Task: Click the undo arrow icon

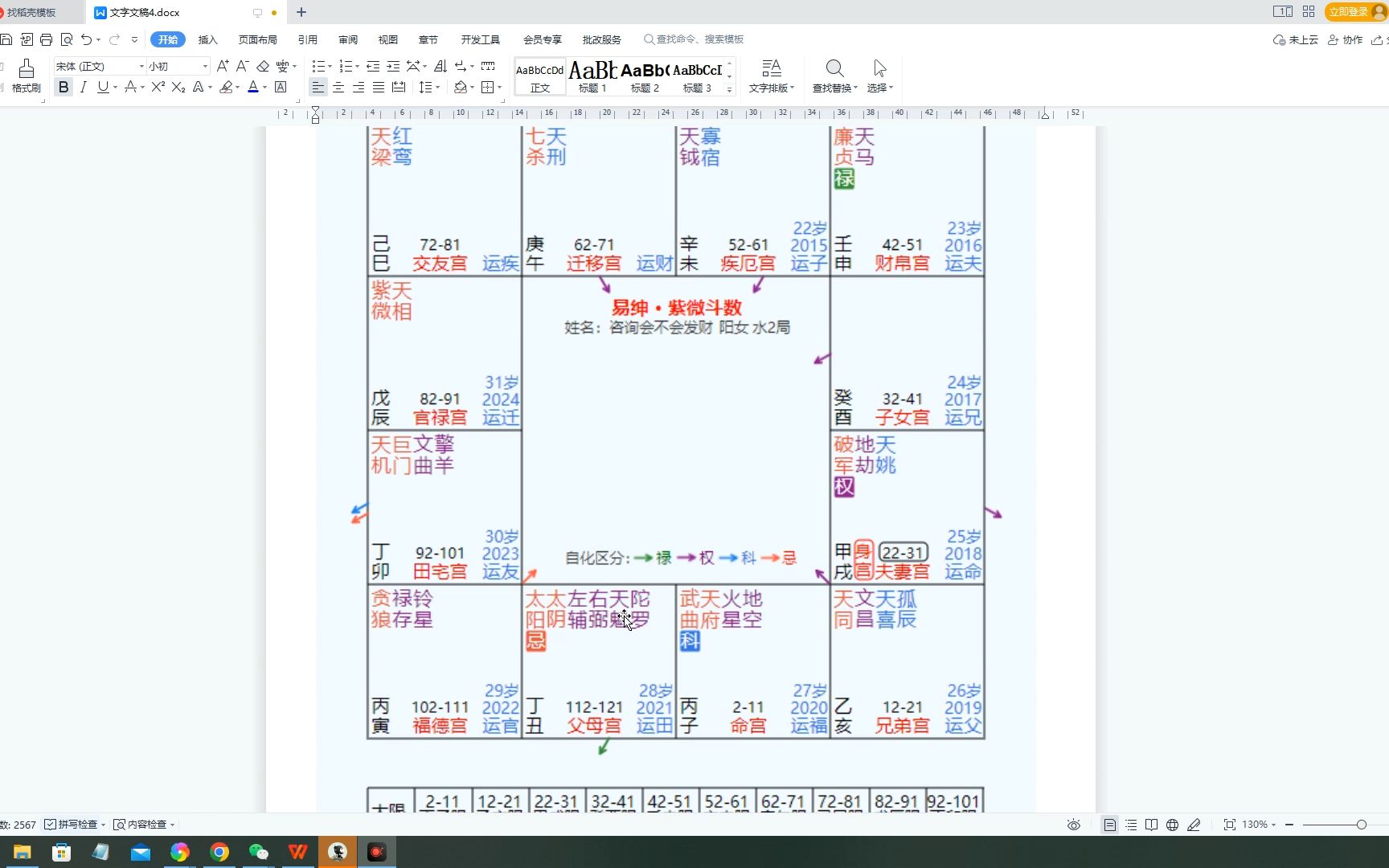Action: coord(86,39)
